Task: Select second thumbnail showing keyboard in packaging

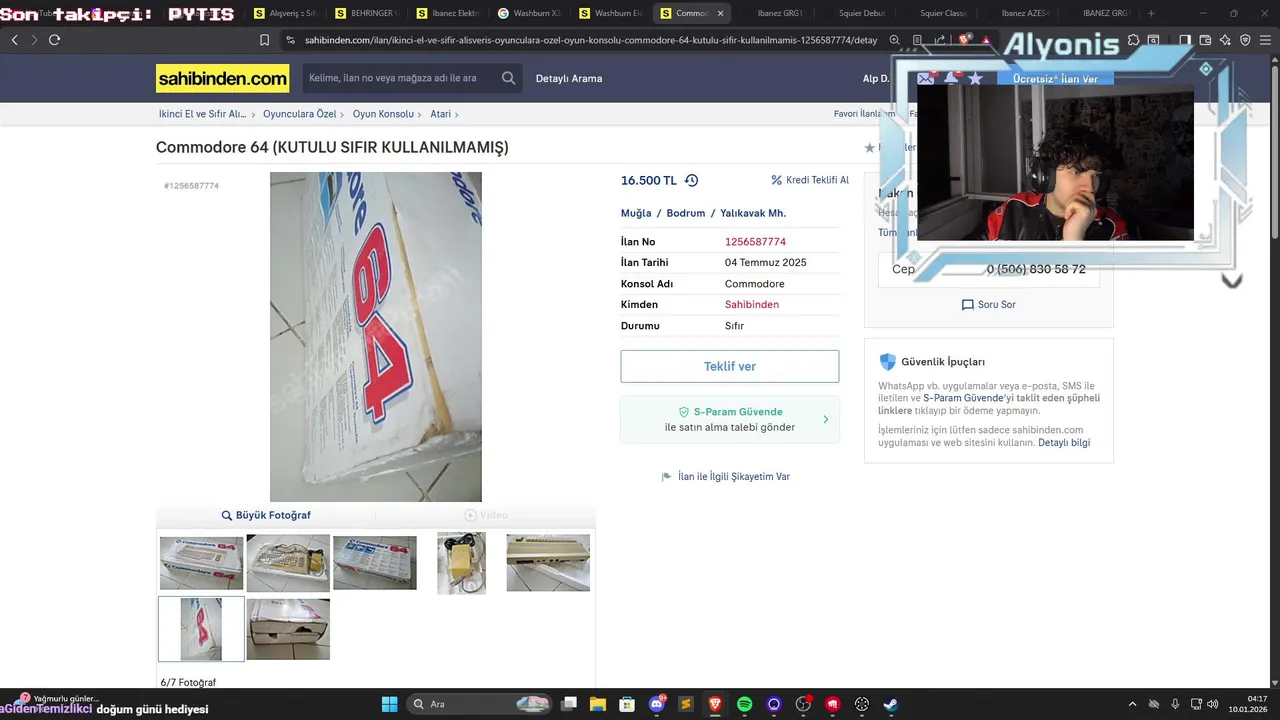Action: (x=288, y=563)
